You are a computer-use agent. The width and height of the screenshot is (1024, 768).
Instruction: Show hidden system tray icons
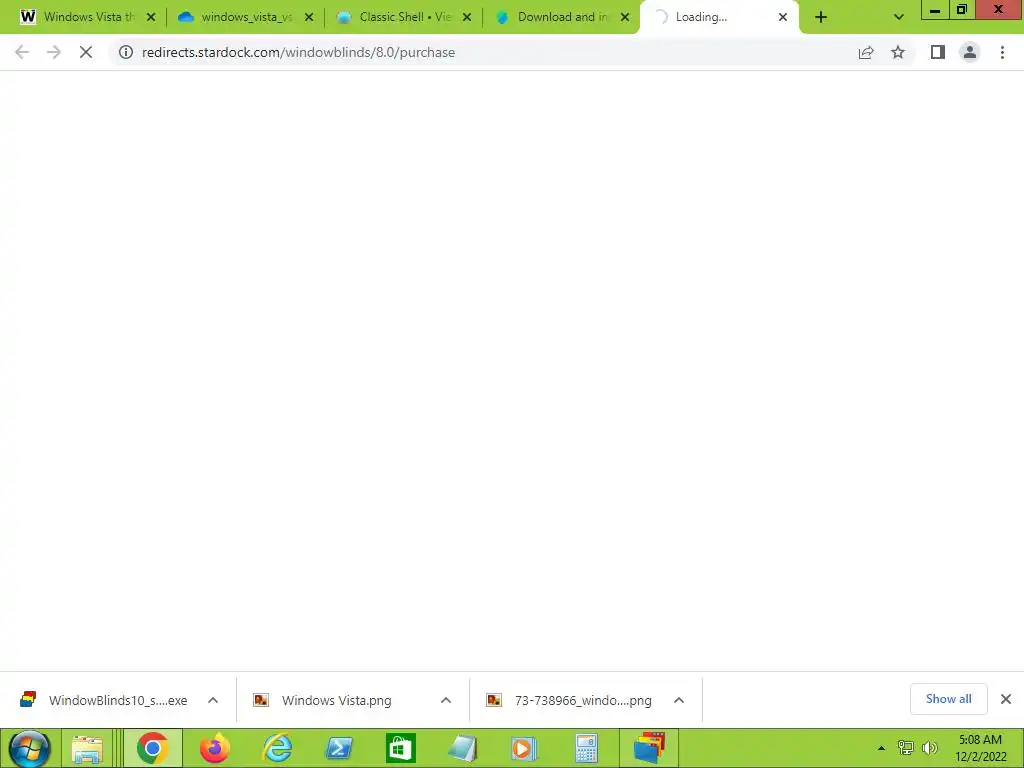(882, 748)
